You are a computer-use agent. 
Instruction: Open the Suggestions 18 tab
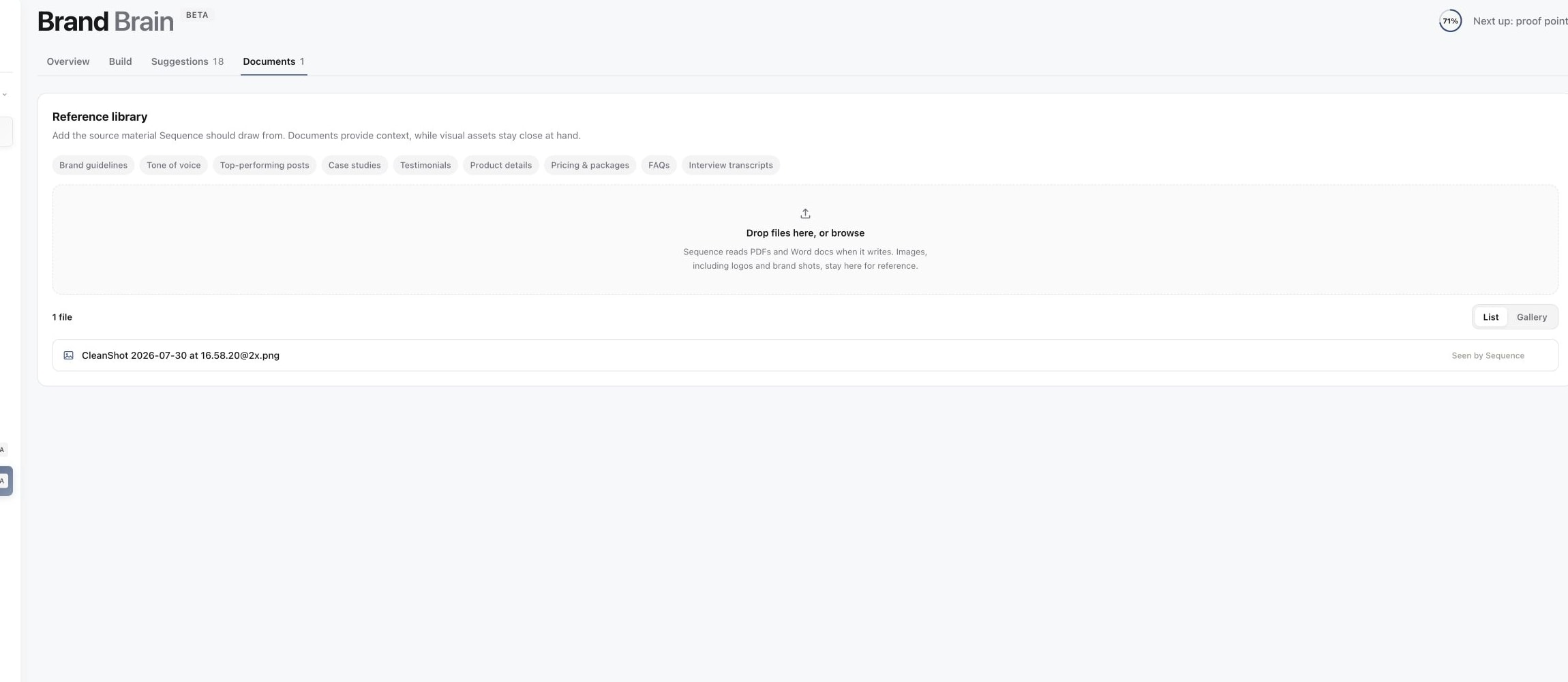coord(187,61)
